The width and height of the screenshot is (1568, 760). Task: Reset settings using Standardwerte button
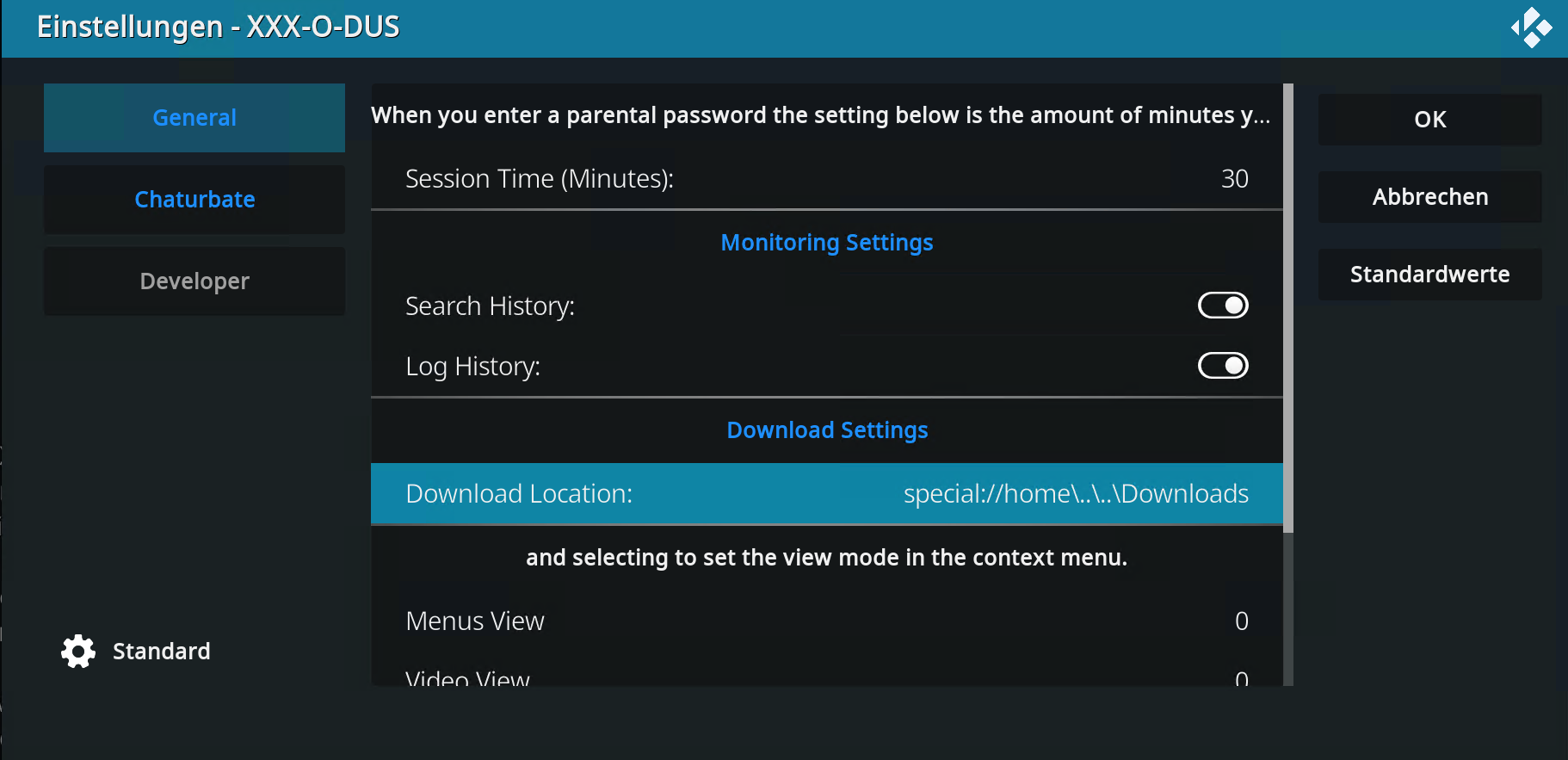(1429, 275)
